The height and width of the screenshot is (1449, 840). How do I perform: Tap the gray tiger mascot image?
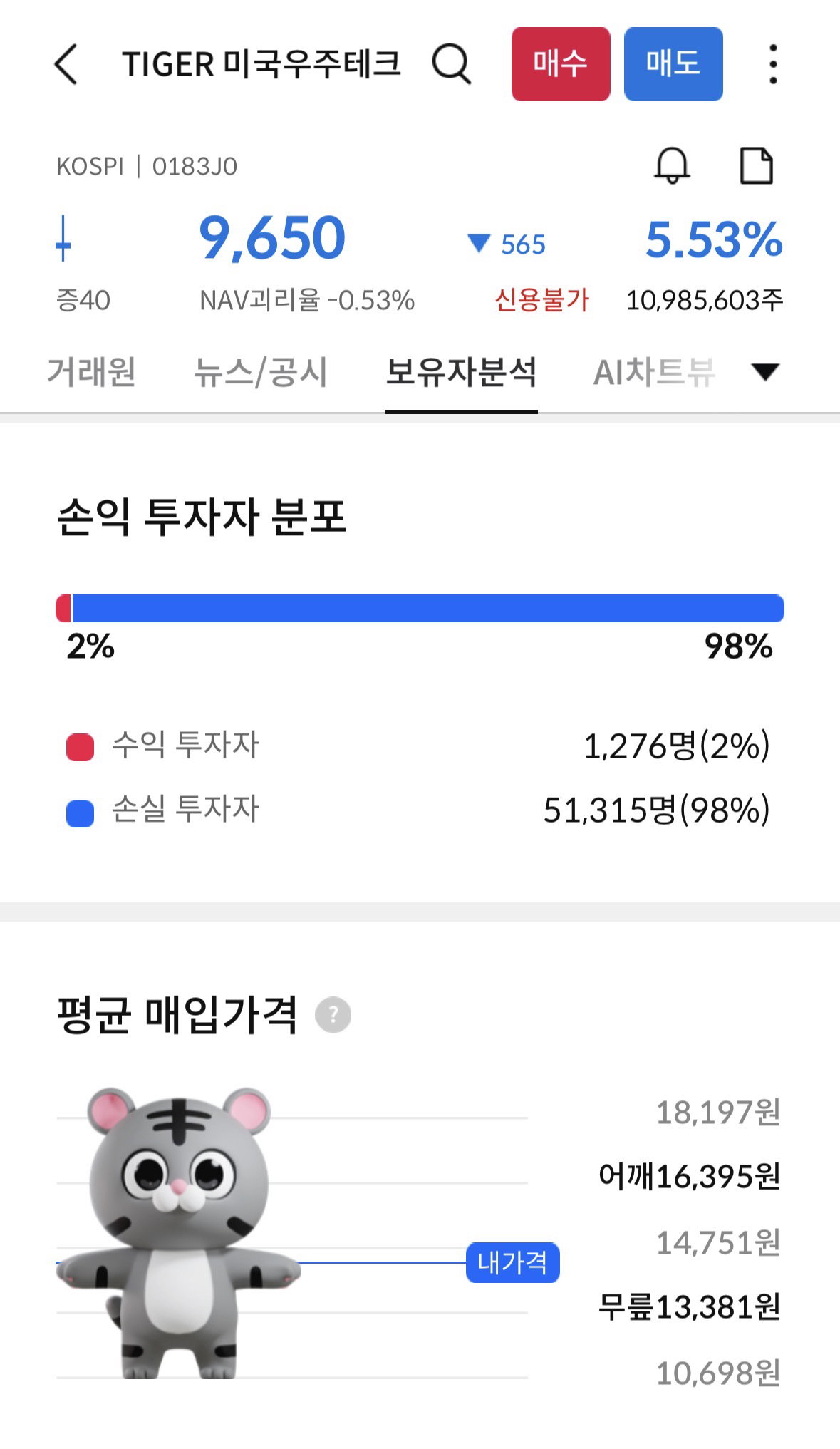(x=178, y=1233)
